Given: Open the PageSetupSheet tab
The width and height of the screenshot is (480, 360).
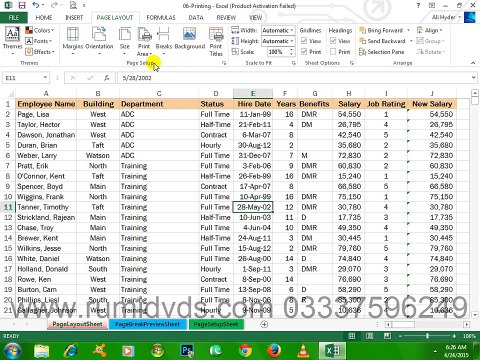Looking at the screenshot, I should (x=216, y=324).
